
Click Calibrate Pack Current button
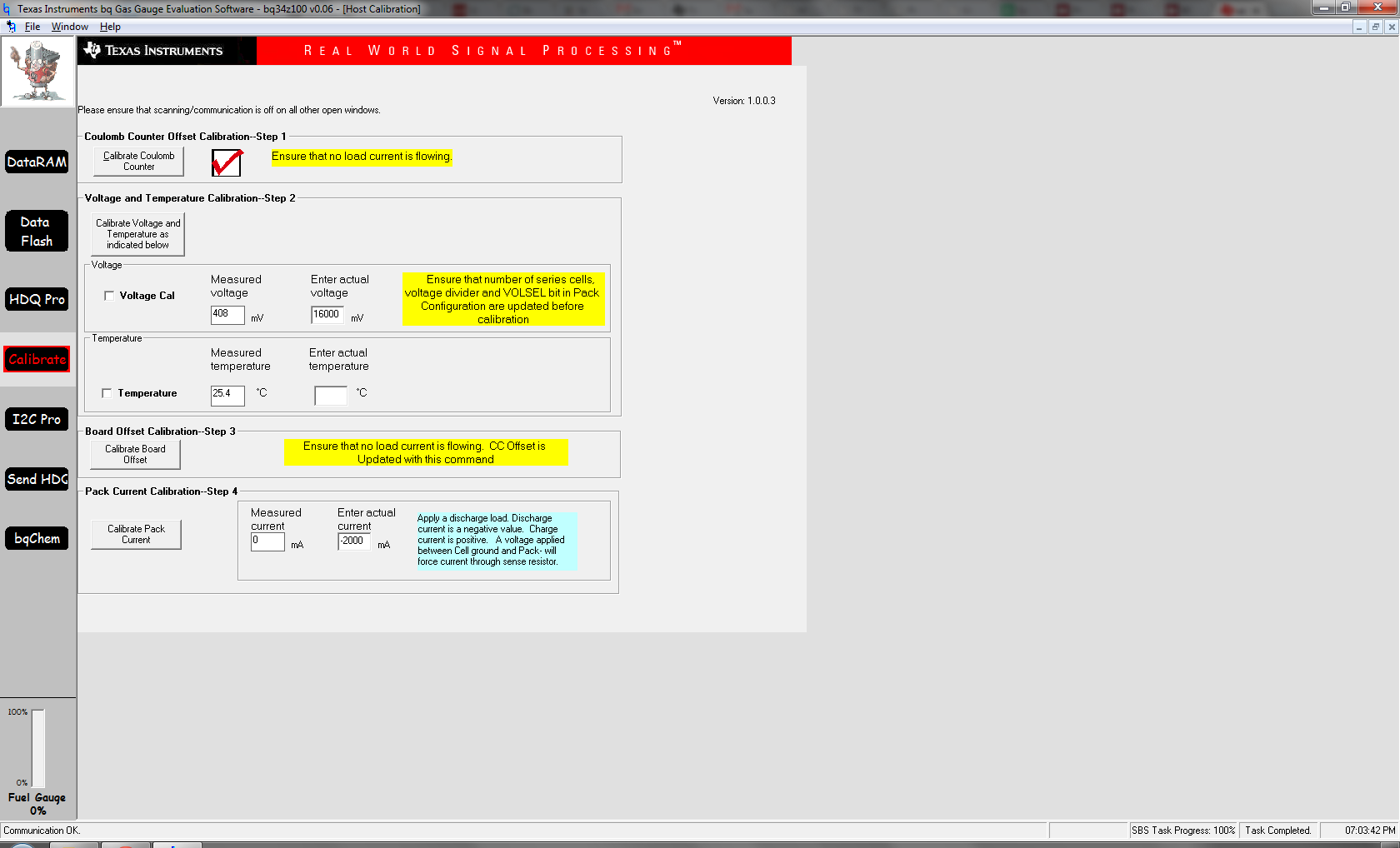coord(136,534)
